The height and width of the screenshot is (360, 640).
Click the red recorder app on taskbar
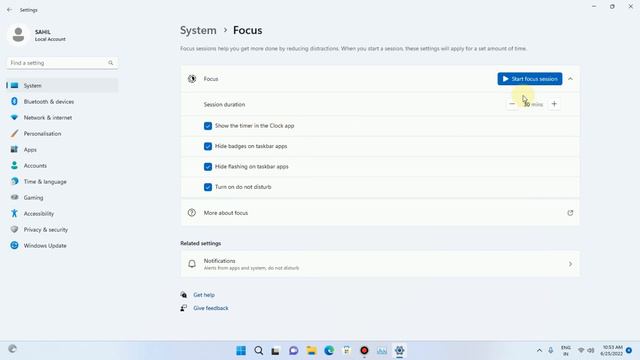click(x=364, y=351)
